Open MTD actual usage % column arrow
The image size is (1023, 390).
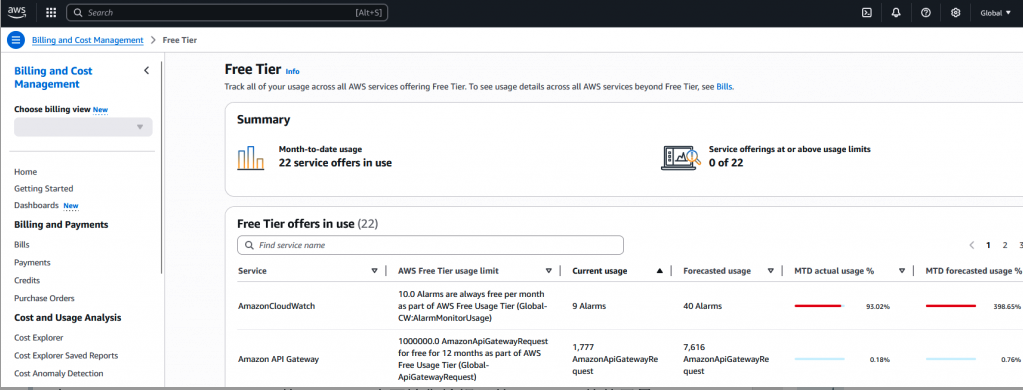tap(902, 271)
